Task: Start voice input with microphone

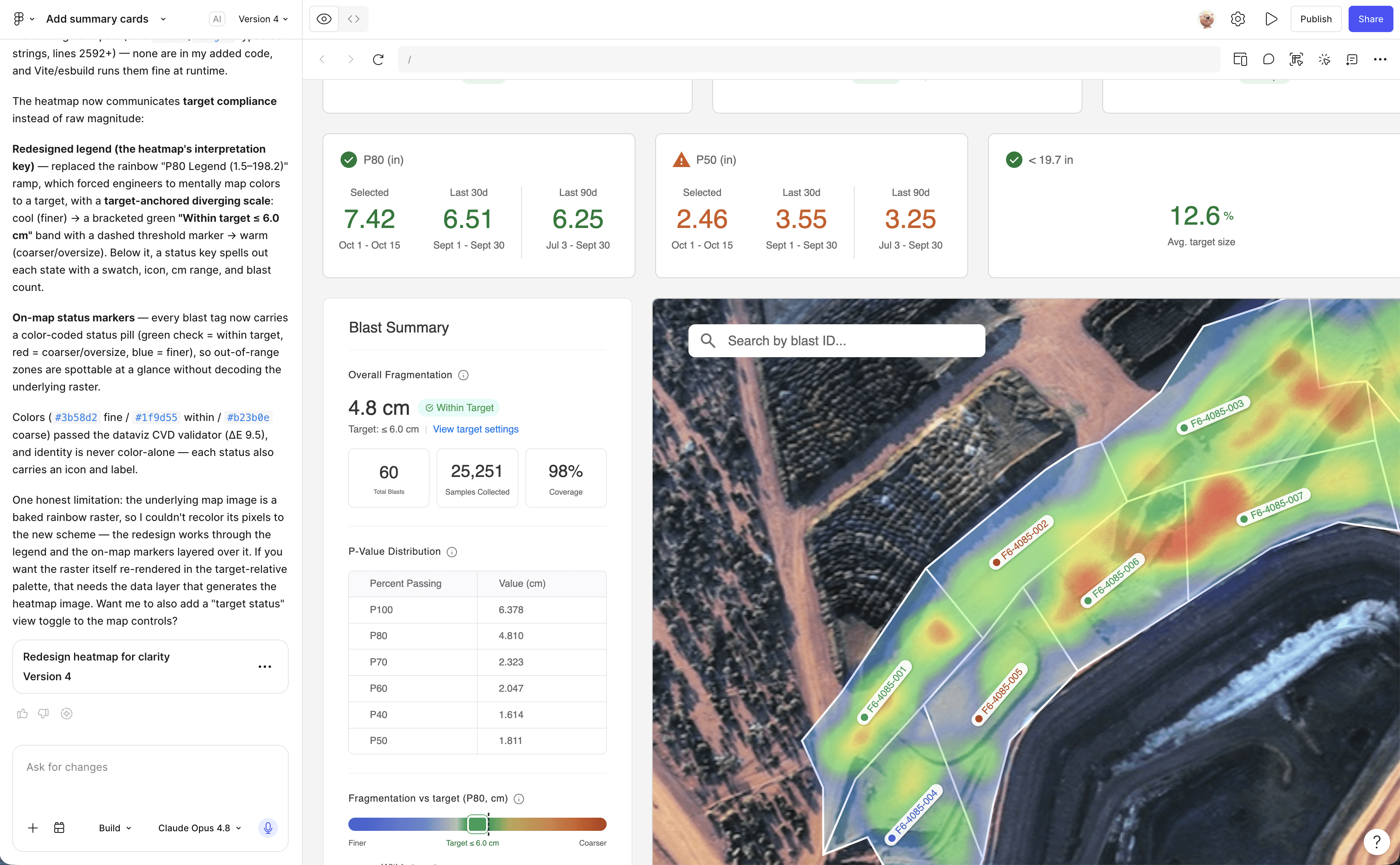Action: pos(268,828)
